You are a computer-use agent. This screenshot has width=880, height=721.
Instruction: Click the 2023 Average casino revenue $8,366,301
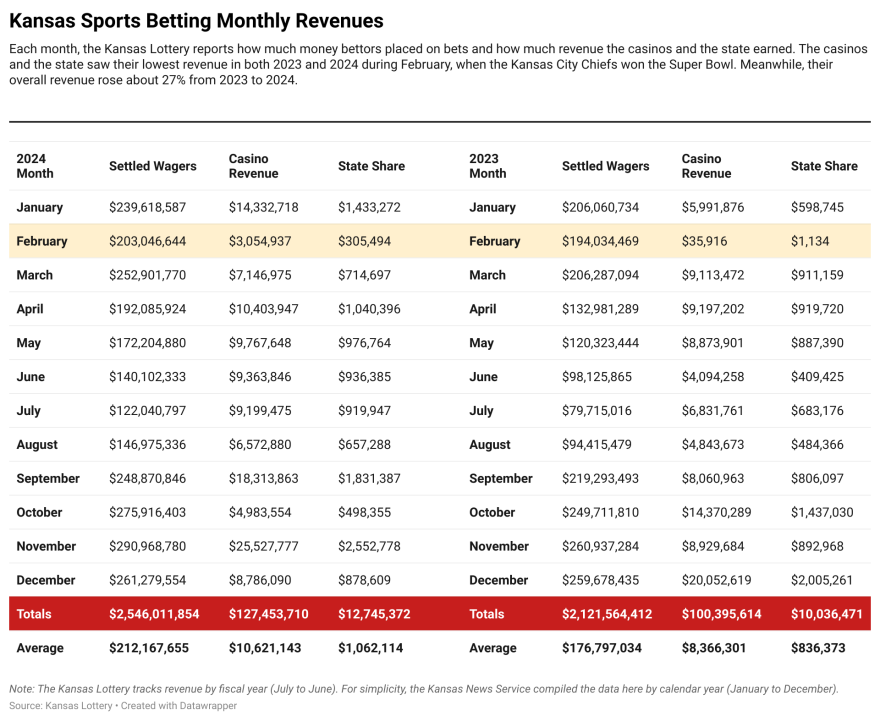coord(715,648)
